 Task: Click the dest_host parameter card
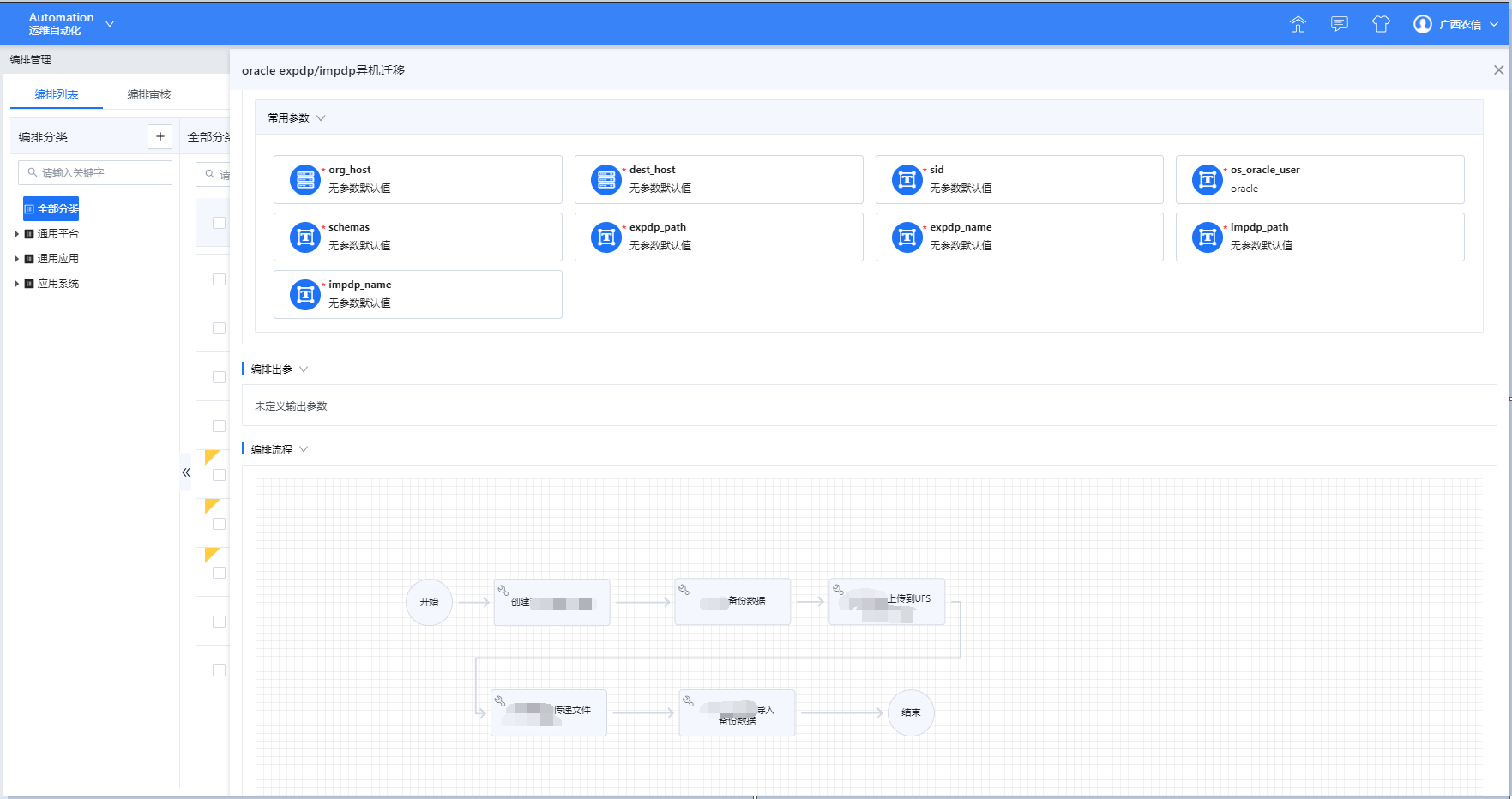719,179
